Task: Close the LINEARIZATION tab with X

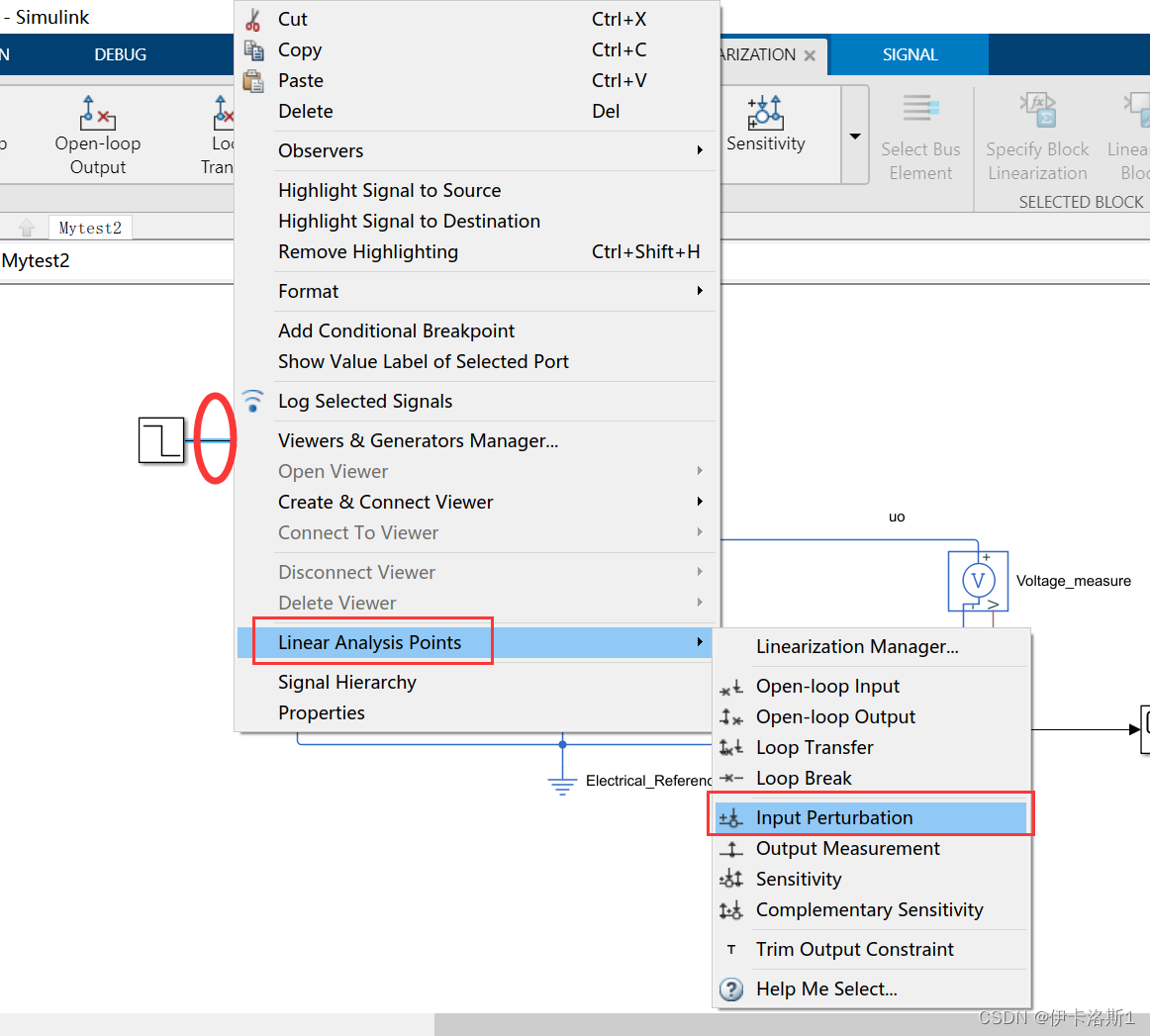Action: tap(810, 55)
